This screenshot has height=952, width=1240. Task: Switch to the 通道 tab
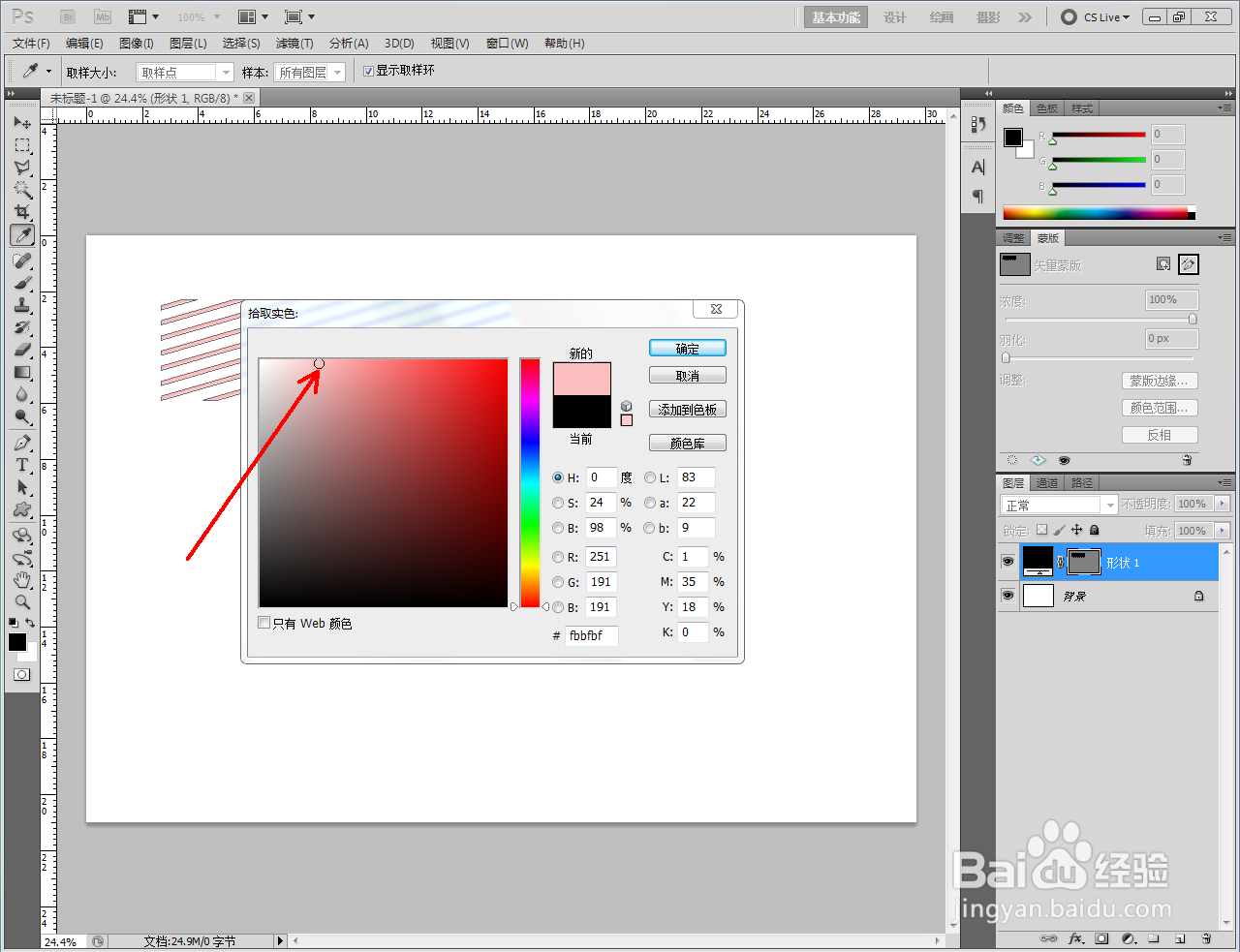[1047, 482]
